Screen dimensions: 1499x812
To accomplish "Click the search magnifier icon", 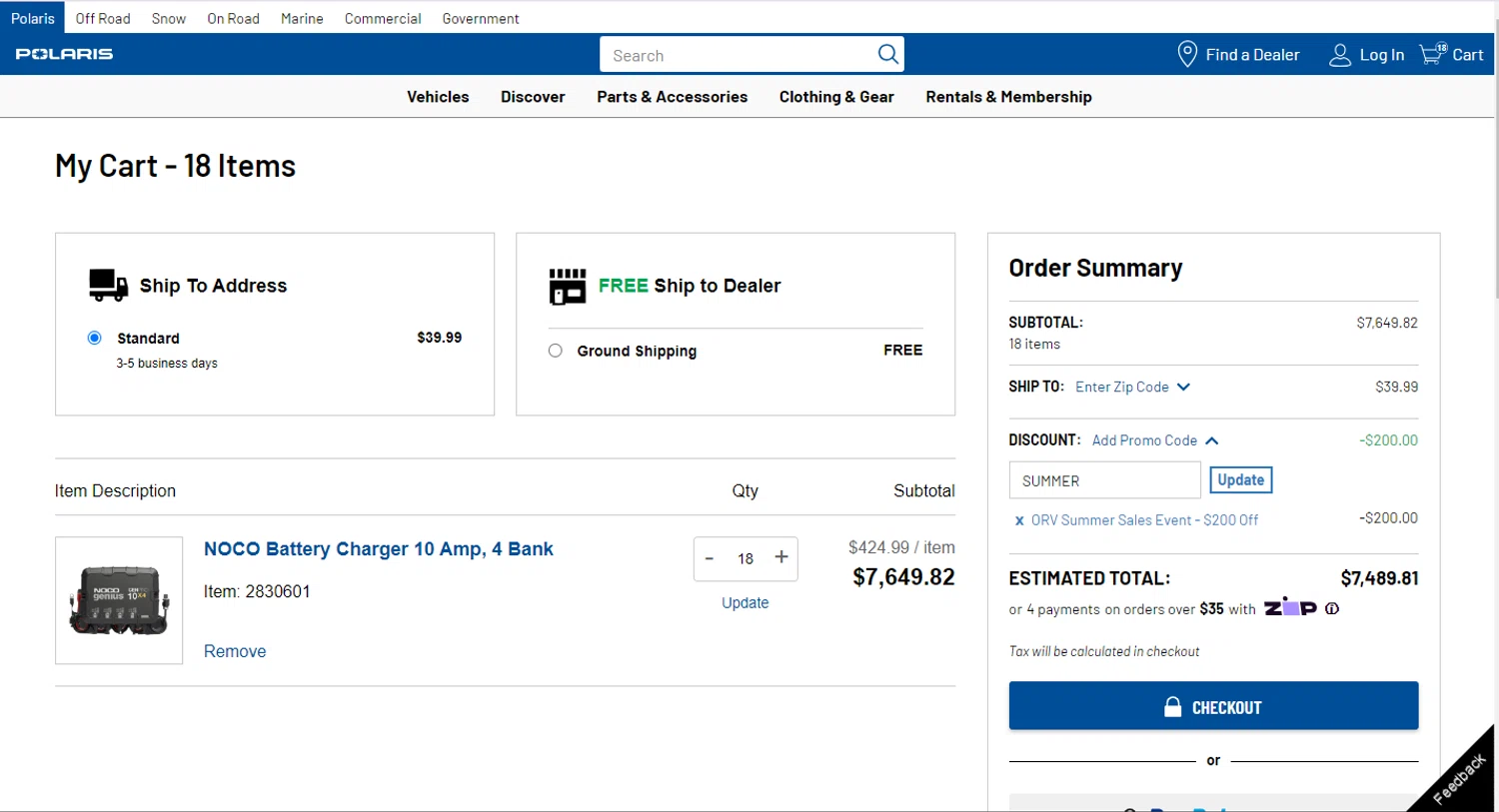I will [887, 54].
